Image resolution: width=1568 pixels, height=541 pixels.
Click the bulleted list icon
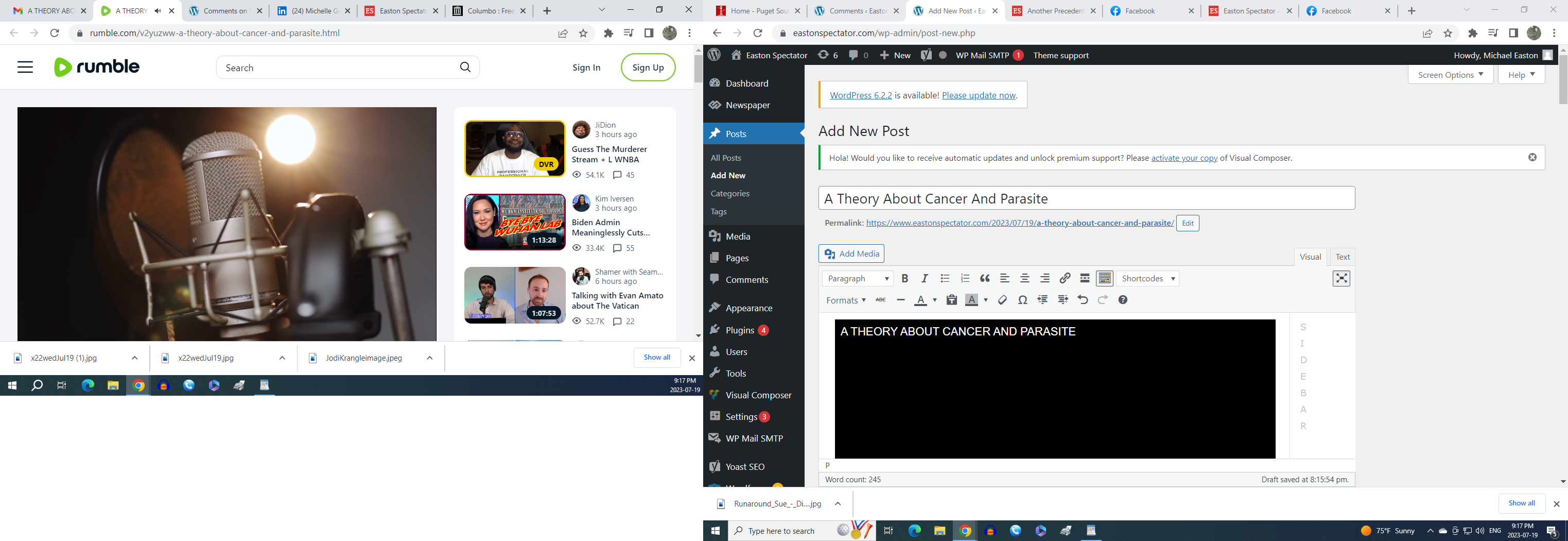[x=945, y=278]
